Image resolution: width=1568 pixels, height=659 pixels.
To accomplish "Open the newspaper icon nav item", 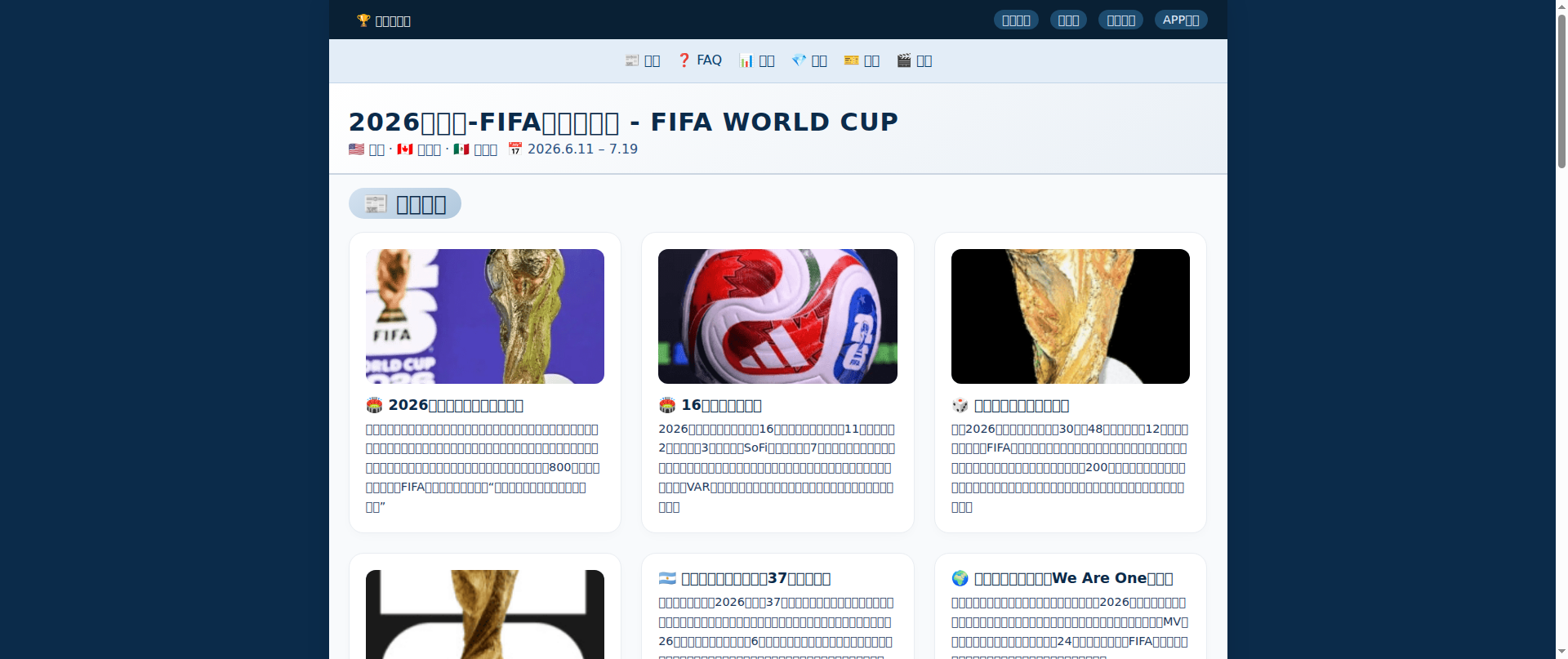I will [x=642, y=60].
